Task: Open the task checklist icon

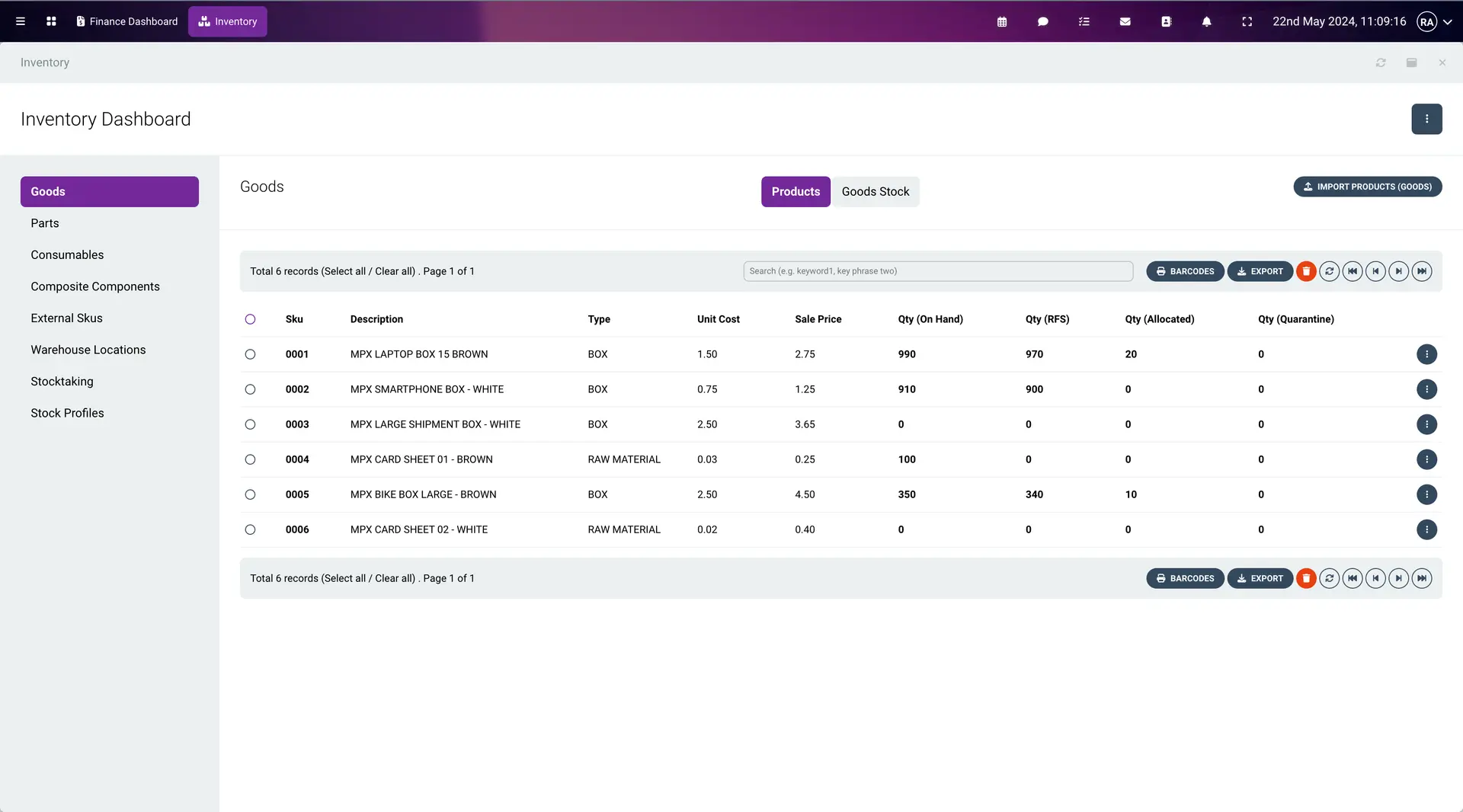Action: tap(1084, 21)
